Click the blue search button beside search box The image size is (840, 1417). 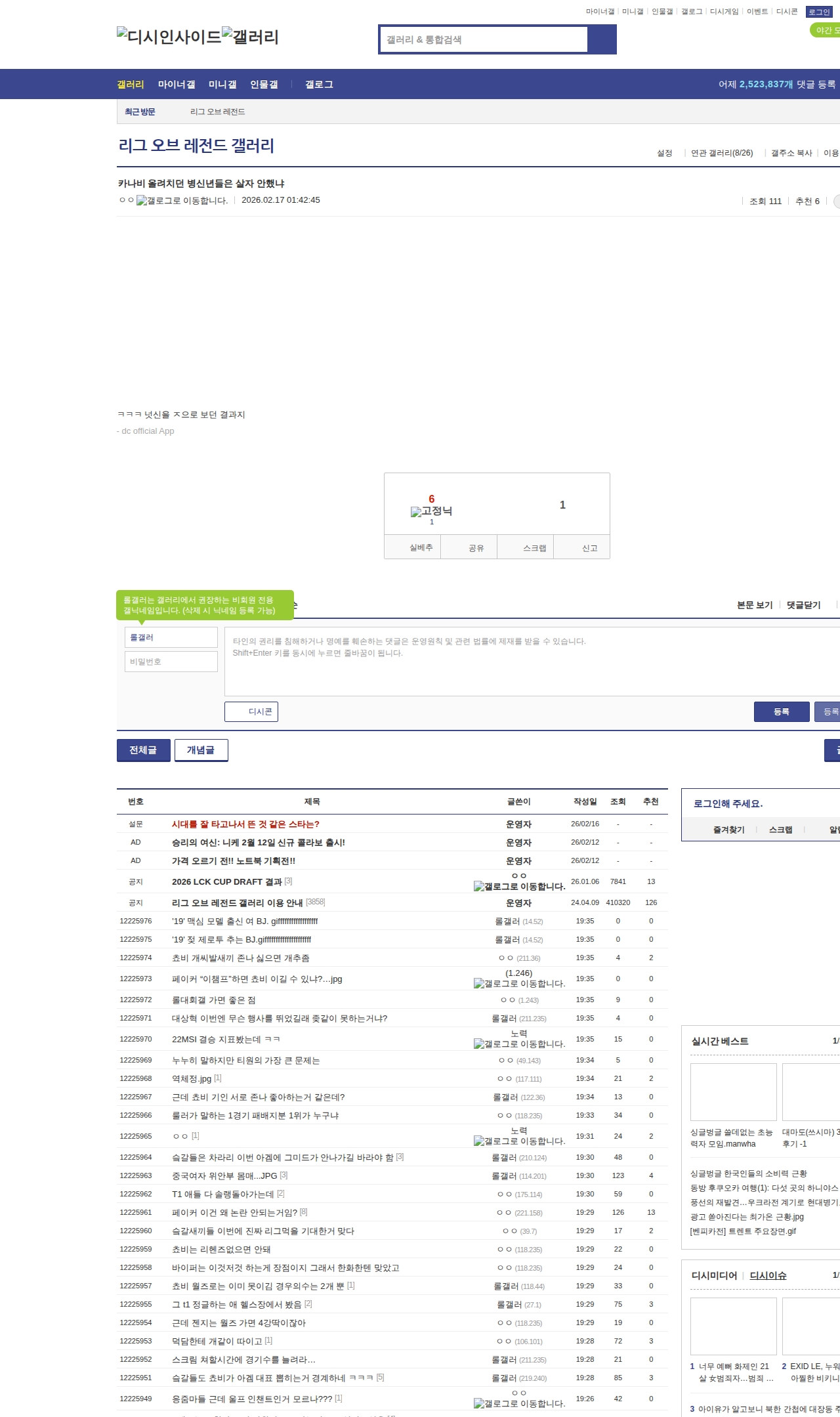(602, 39)
